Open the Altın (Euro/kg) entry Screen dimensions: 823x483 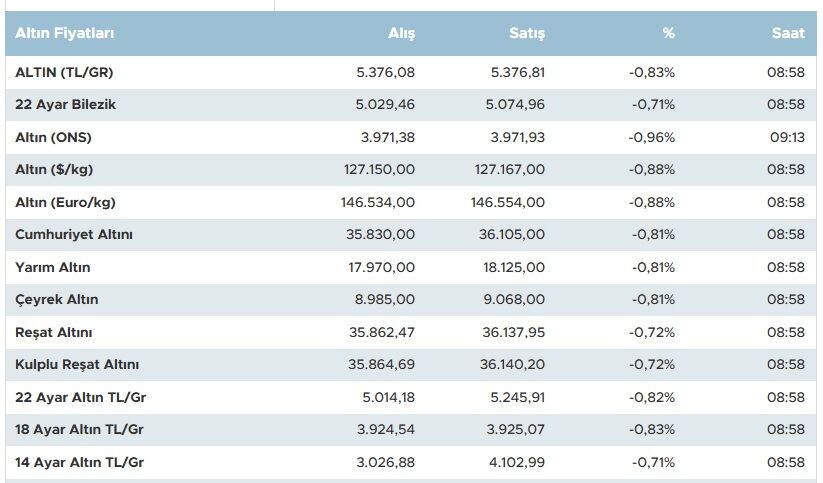65,202
